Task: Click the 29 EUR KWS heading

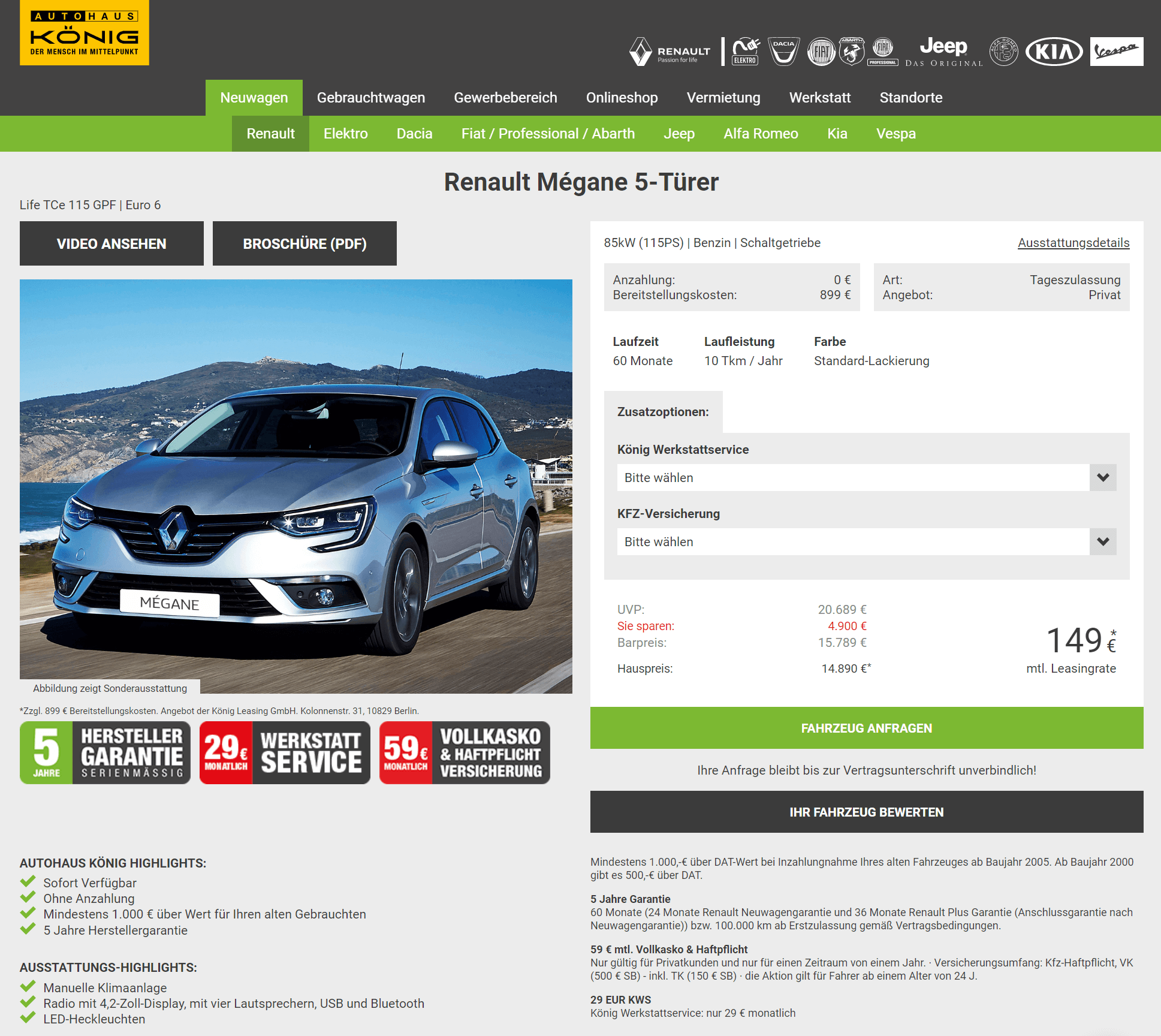Action: [620, 1000]
